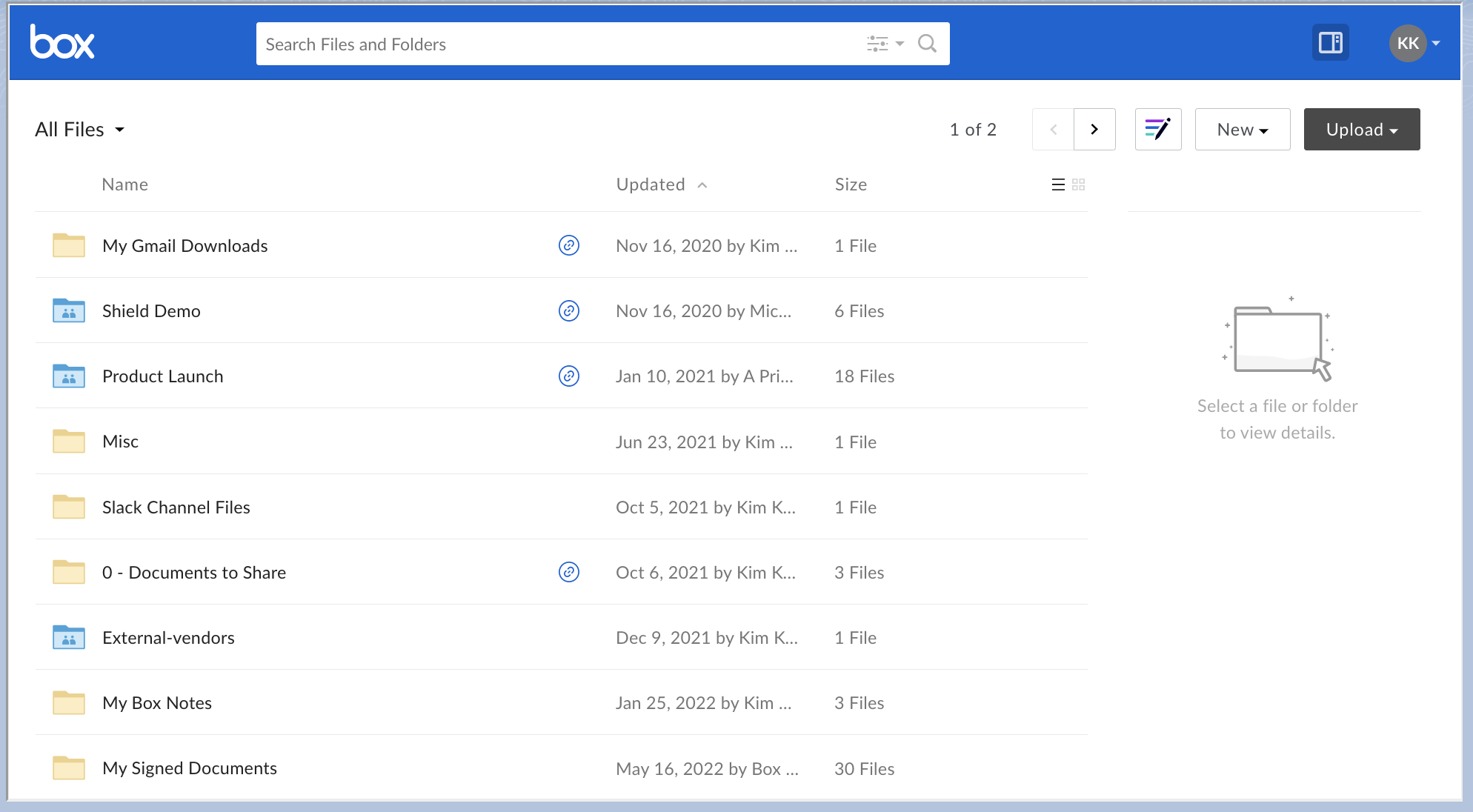The height and width of the screenshot is (812, 1473).
Task: Open the Shield Demo folder
Action: pyautogui.click(x=151, y=311)
